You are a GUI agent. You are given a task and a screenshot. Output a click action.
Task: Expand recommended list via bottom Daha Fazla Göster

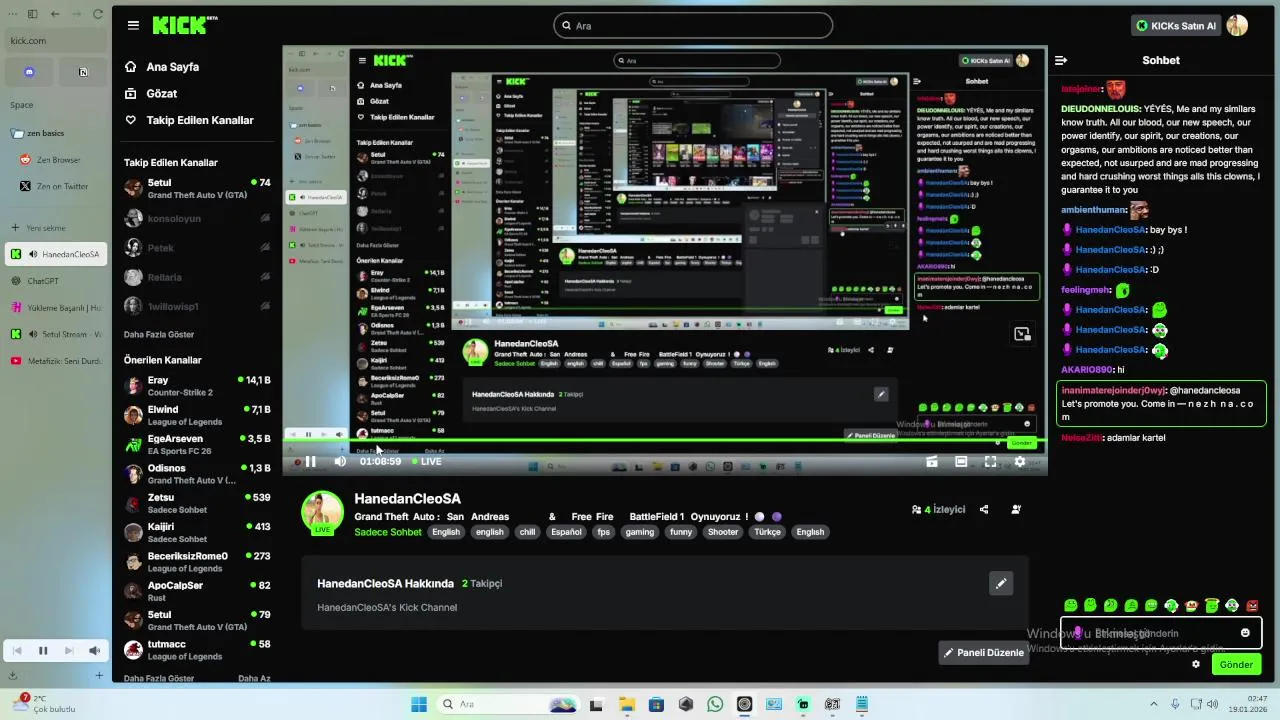point(159,678)
